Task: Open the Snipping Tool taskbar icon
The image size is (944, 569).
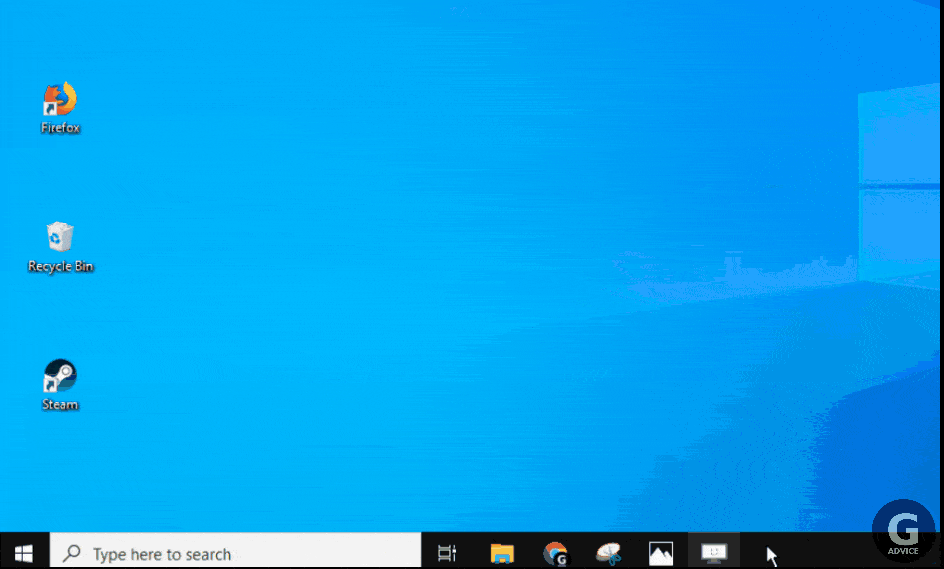Action: click(609, 553)
